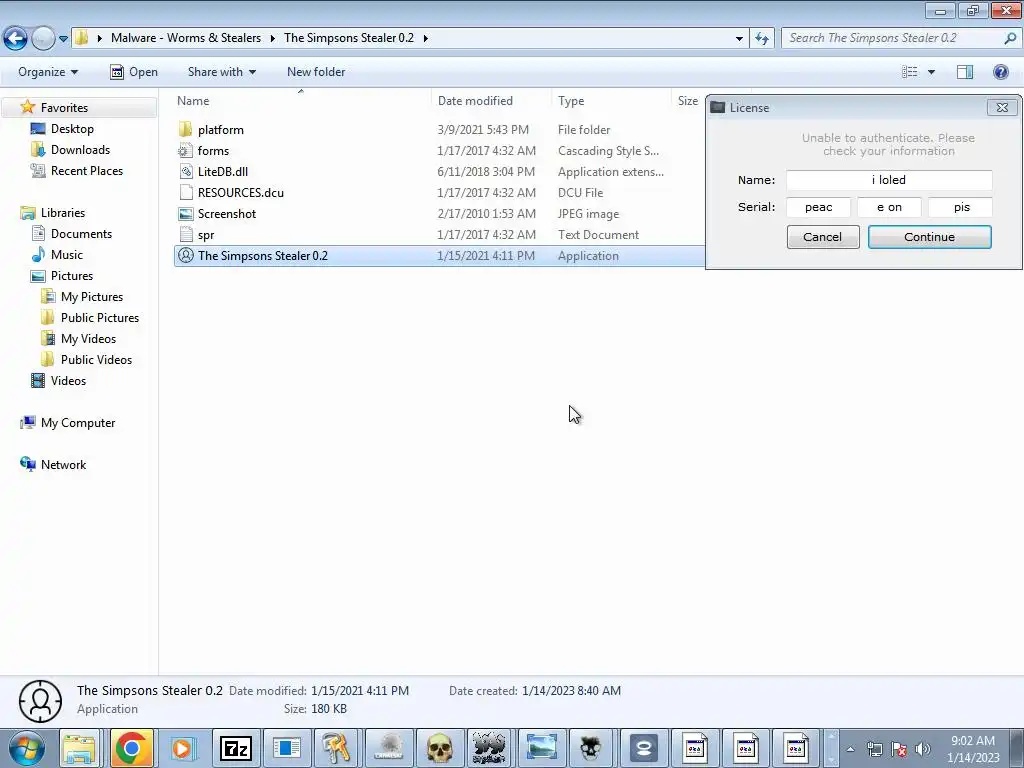
Task: Click Cancel in License dialog
Action: click(822, 237)
